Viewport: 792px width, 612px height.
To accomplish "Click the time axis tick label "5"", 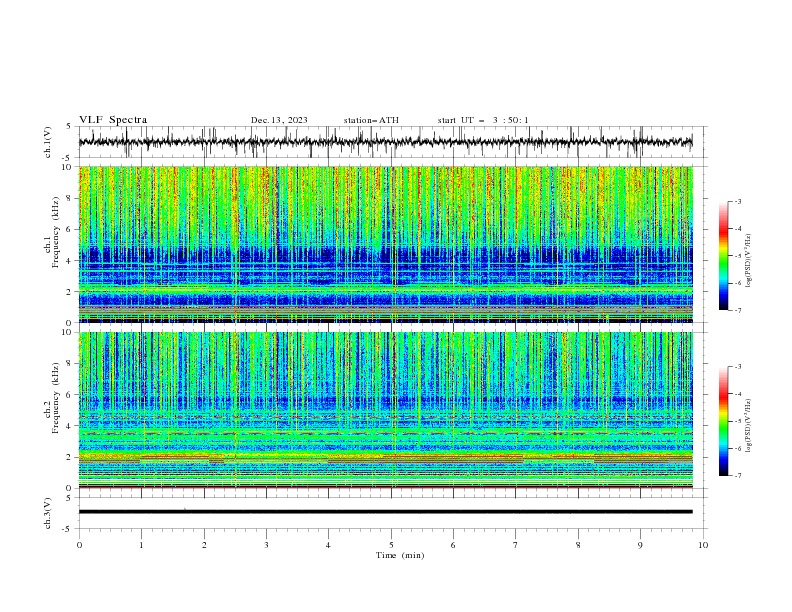I will [391, 545].
